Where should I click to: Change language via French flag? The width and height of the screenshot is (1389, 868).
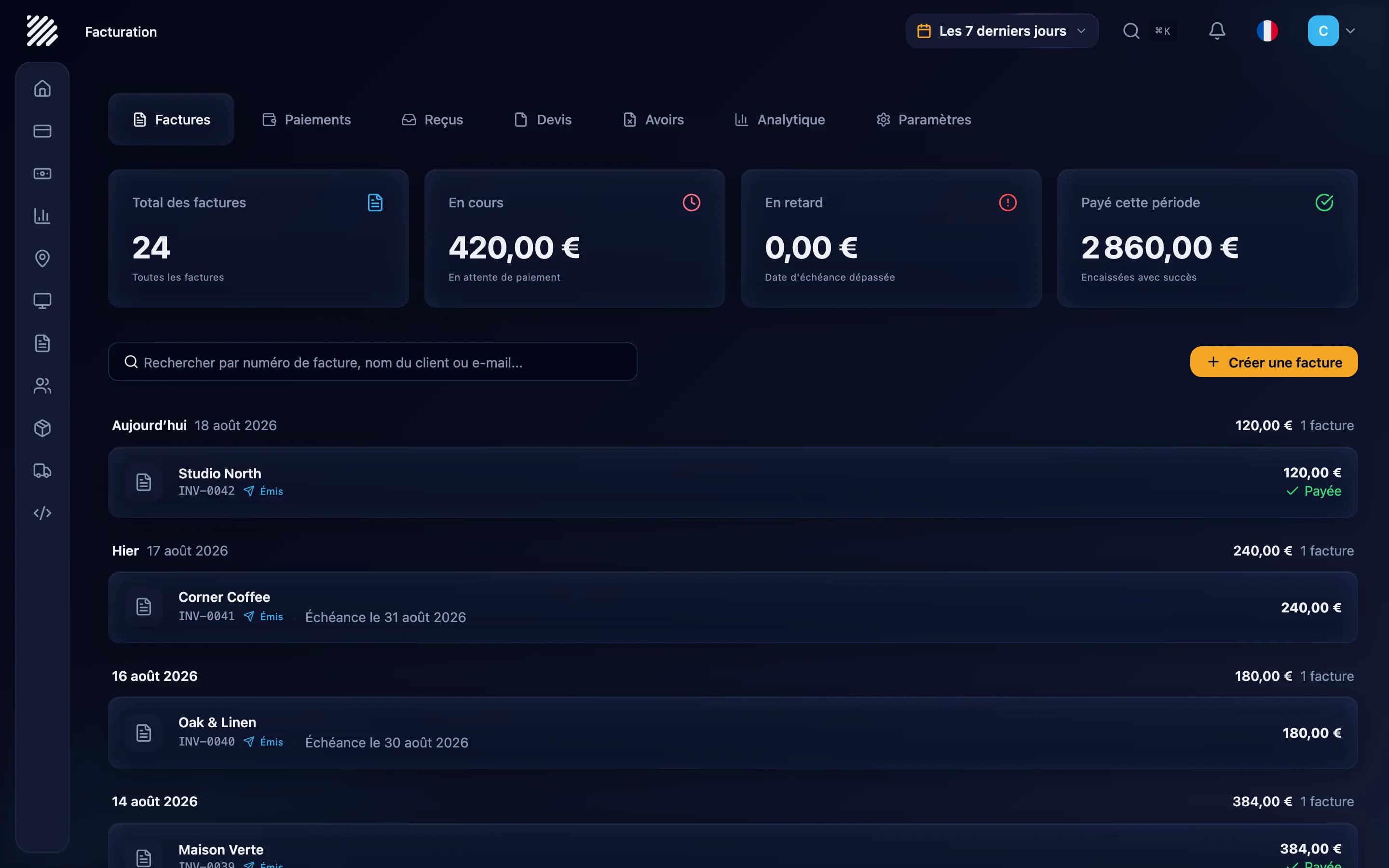pos(1267,31)
